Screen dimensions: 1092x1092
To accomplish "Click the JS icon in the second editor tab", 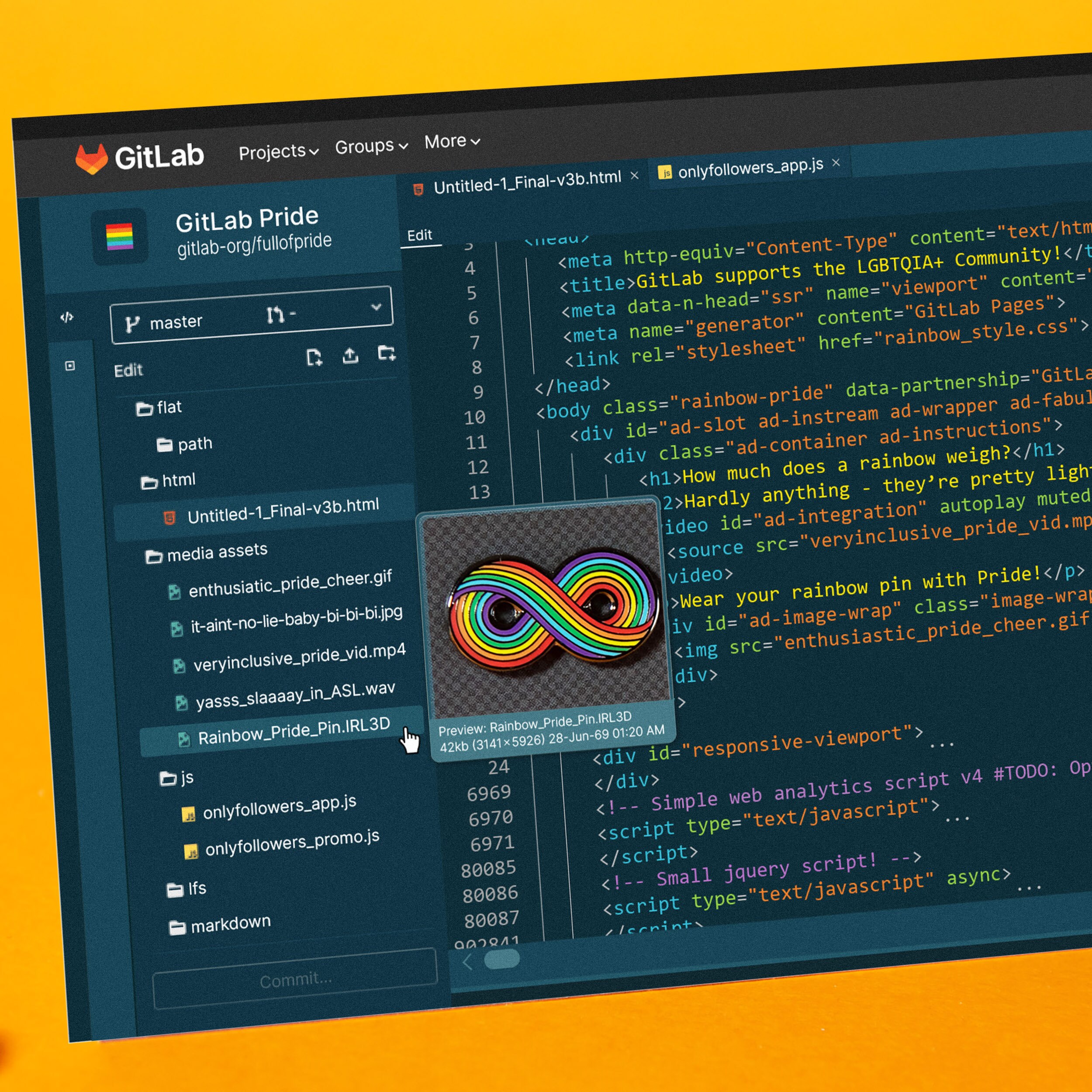I will pyautogui.click(x=665, y=173).
